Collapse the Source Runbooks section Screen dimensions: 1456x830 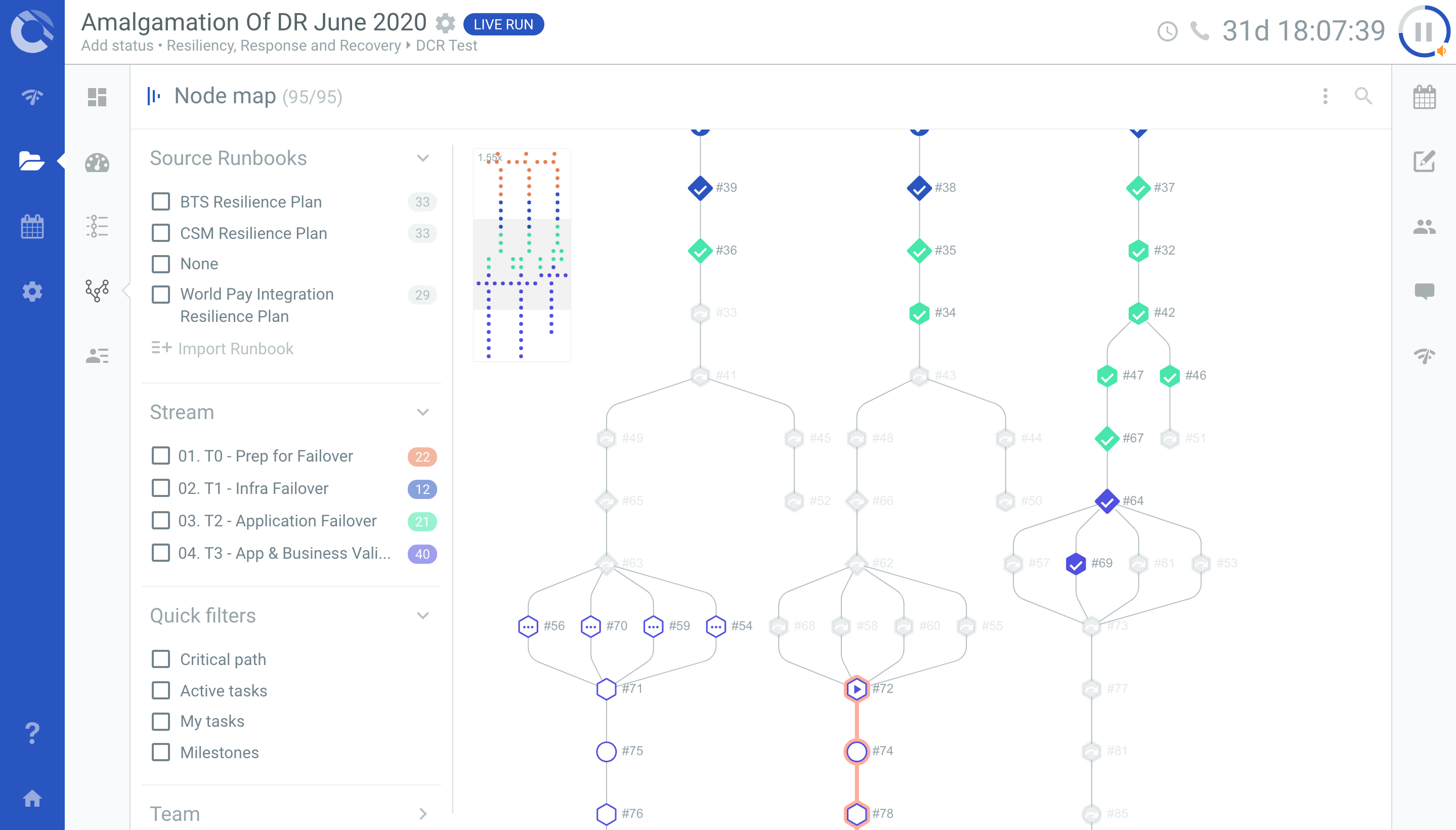422,158
